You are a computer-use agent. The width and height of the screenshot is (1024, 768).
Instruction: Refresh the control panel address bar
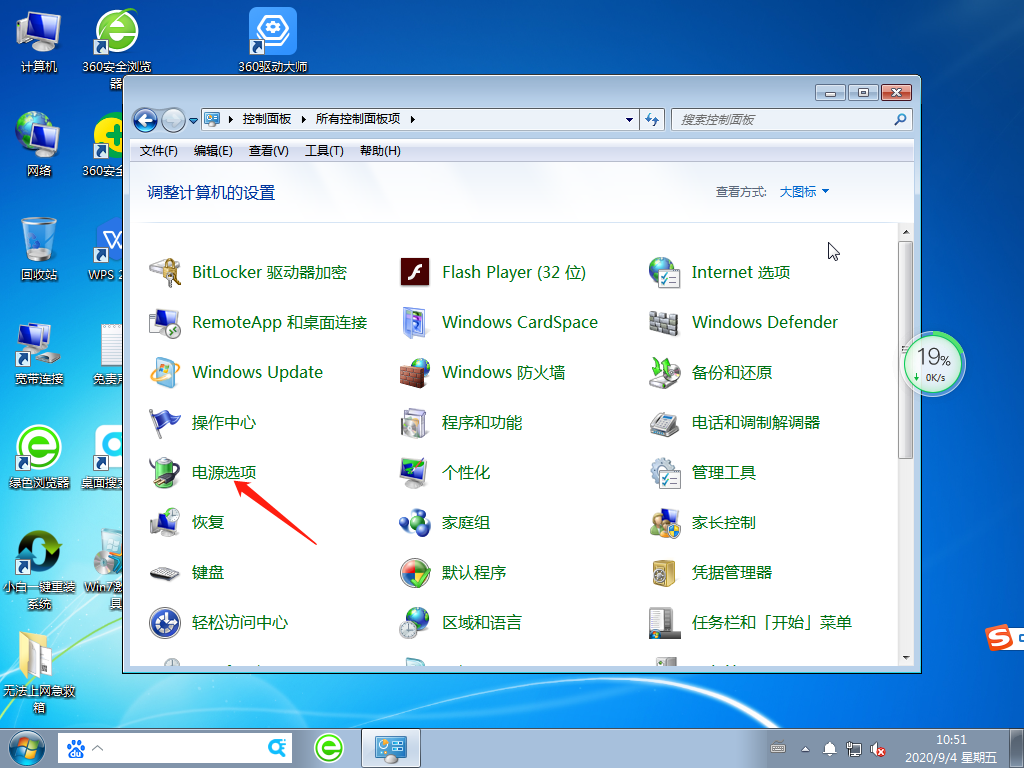point(652,120)
